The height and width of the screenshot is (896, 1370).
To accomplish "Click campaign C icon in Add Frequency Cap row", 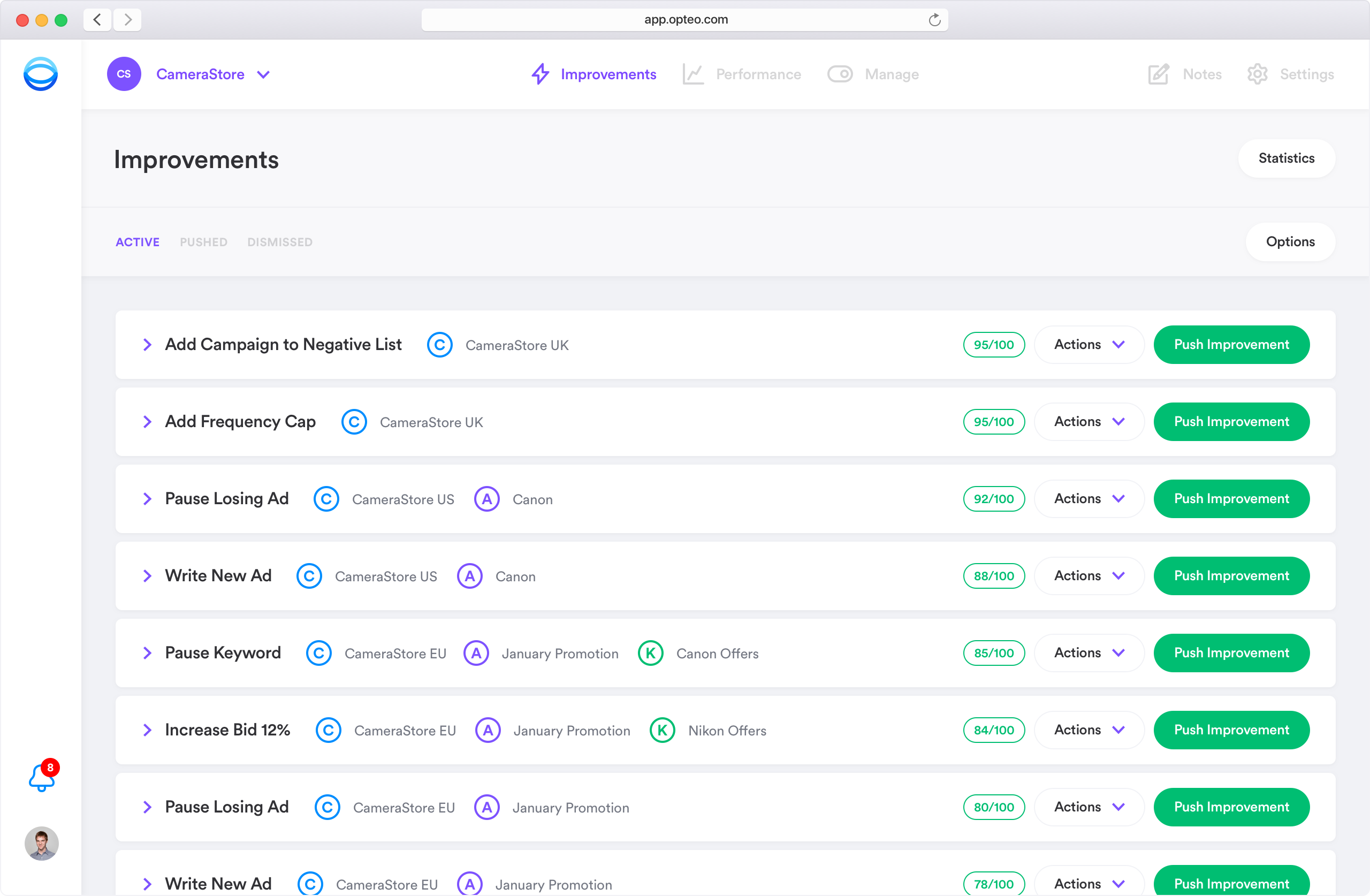I will pos(354,422).
